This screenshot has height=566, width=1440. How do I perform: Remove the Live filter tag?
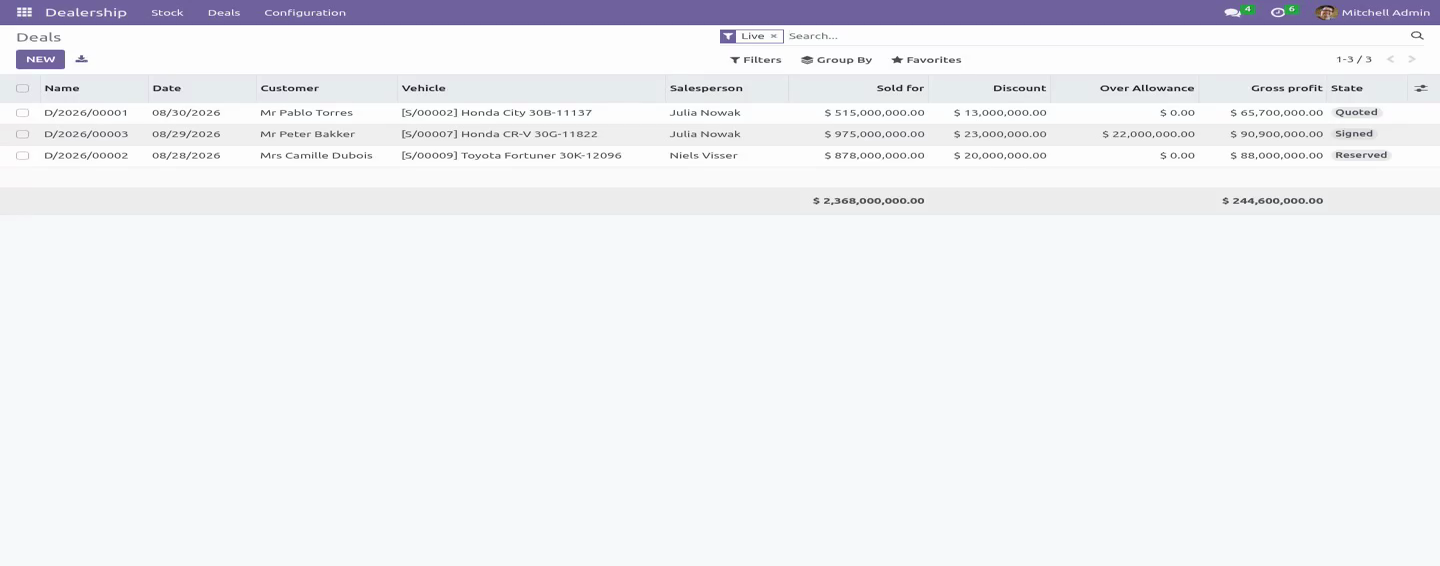(773, 36)
